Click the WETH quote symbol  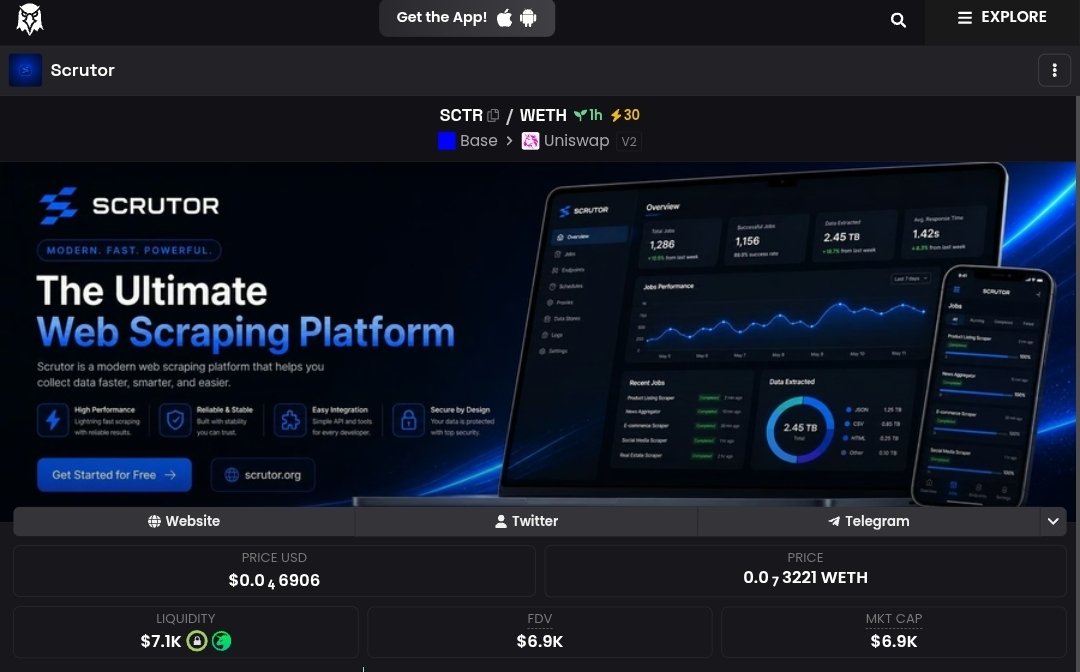point(543,116)
